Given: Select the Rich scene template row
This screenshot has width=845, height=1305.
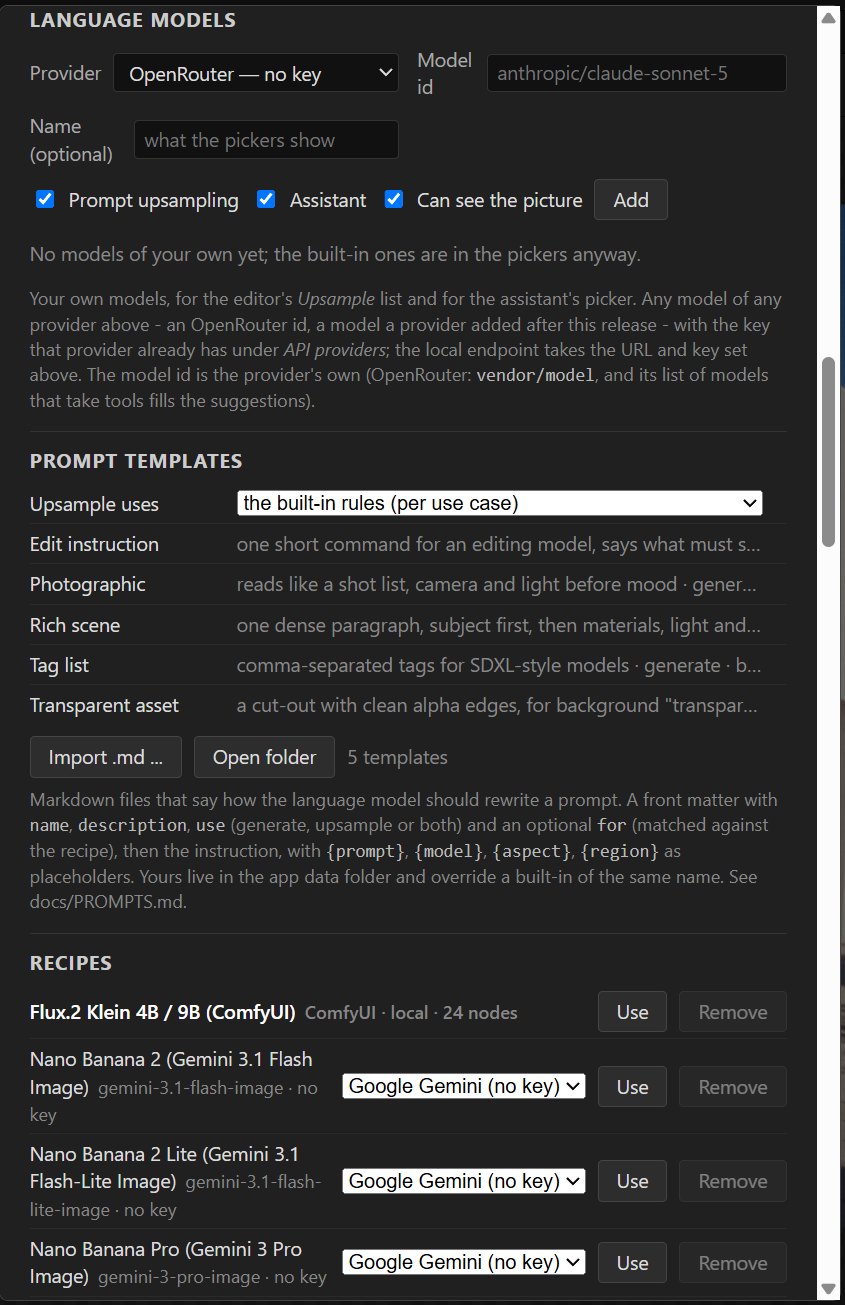Looking at the screenshot, I should [x=408, y=625].
